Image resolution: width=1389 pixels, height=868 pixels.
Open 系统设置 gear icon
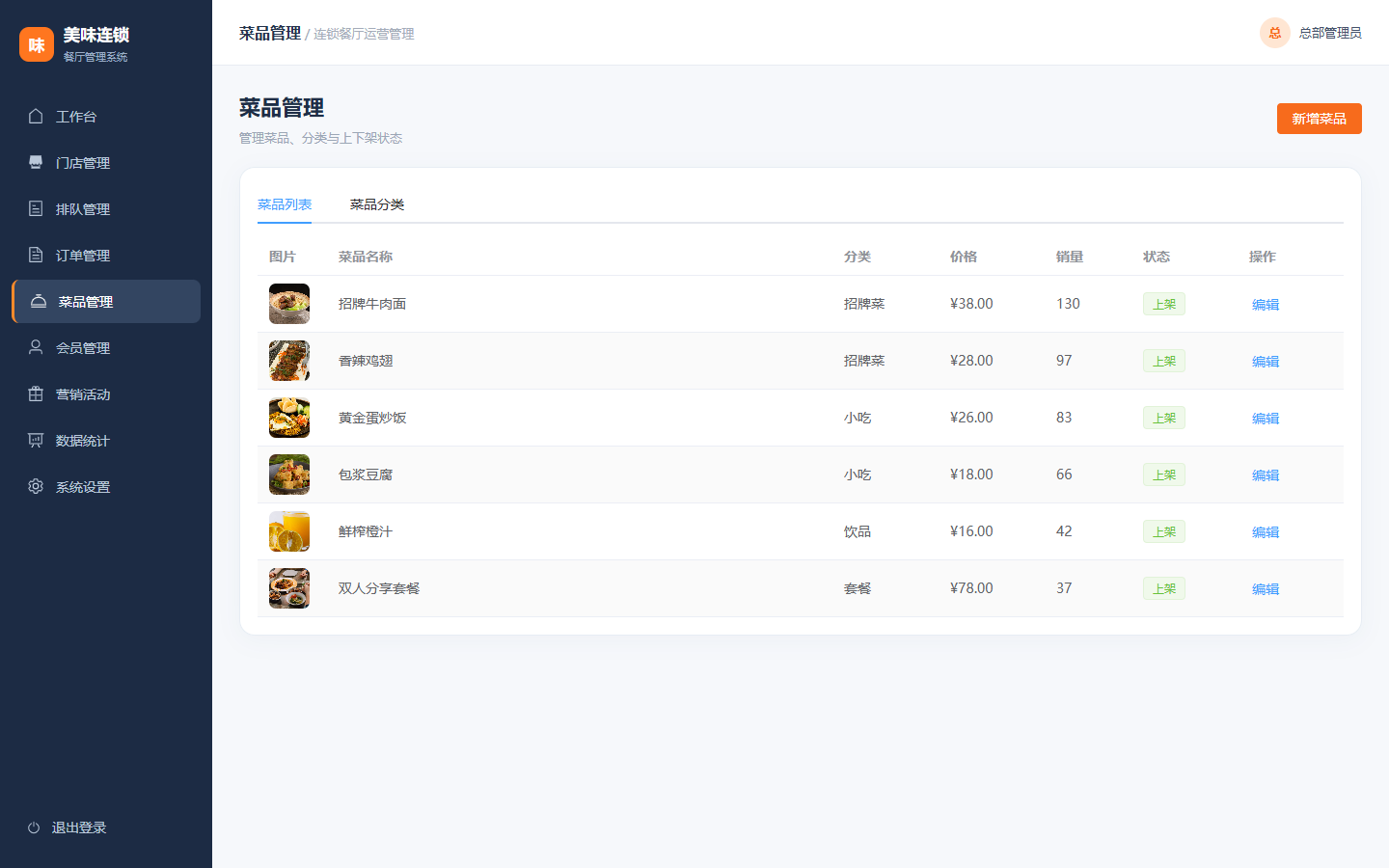(36, 486)
